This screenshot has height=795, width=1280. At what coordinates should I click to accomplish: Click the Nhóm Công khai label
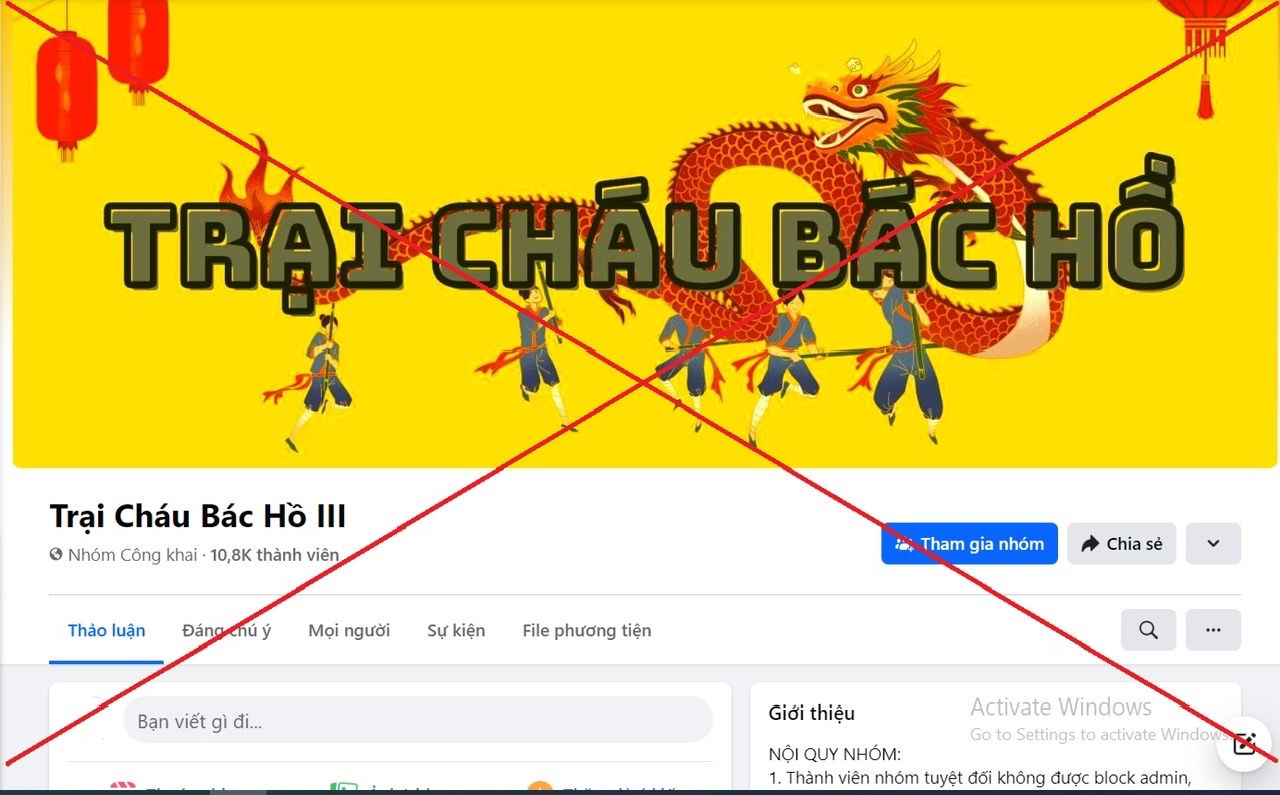tap(132, 554)
